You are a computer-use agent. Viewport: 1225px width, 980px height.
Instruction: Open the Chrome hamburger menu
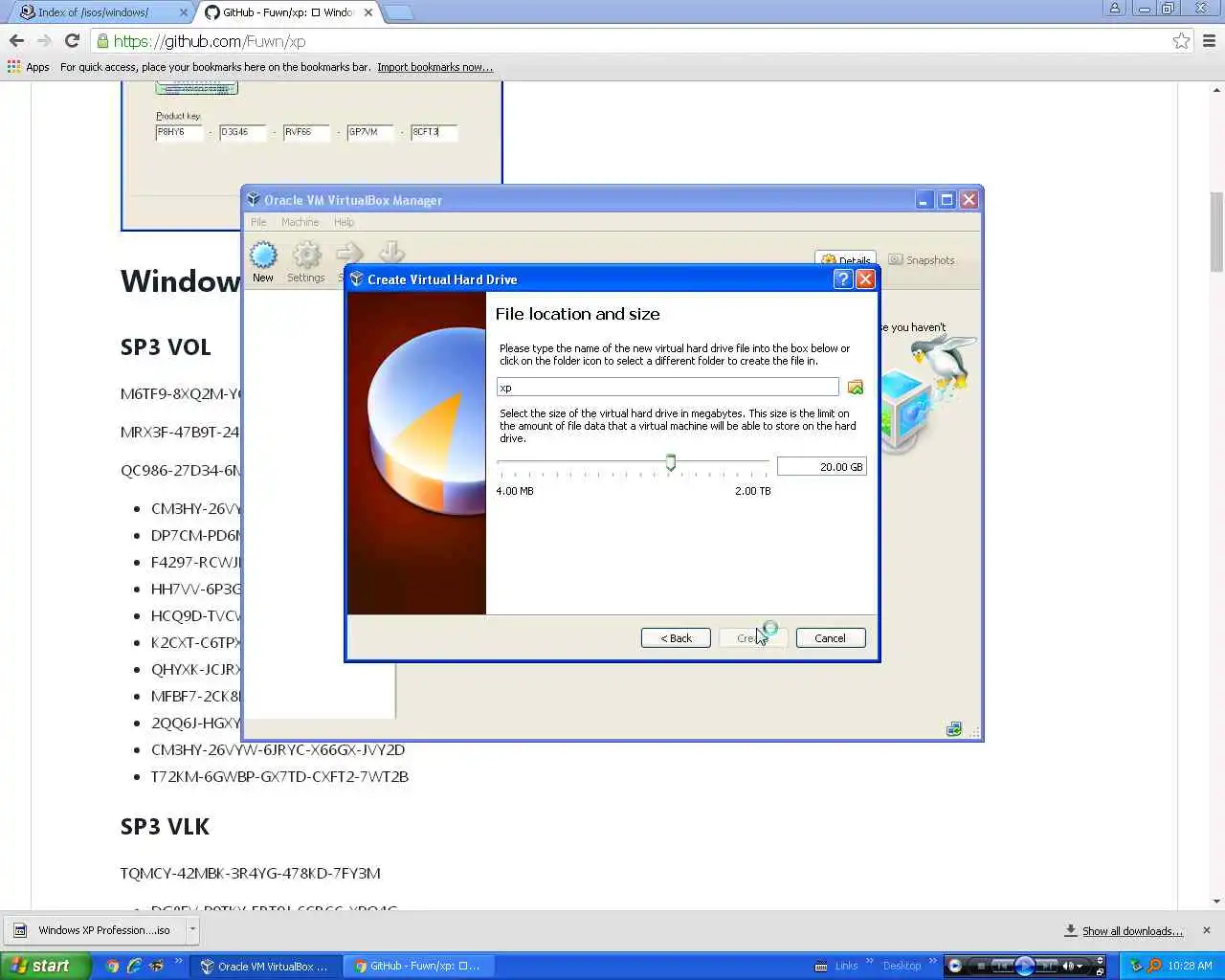(x=1209, y=40)
